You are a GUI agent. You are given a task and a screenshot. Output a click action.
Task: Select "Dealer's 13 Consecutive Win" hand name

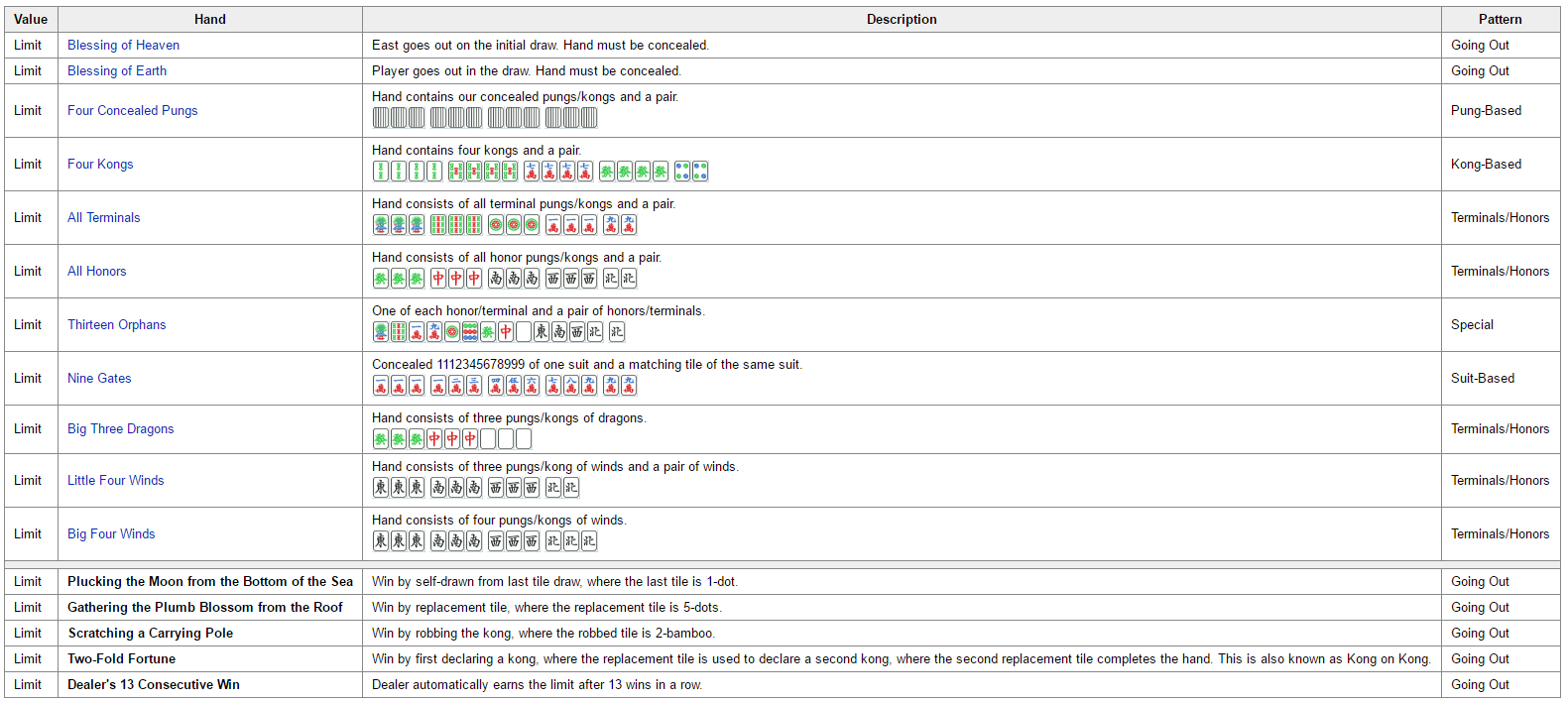(x=154, y=684)
